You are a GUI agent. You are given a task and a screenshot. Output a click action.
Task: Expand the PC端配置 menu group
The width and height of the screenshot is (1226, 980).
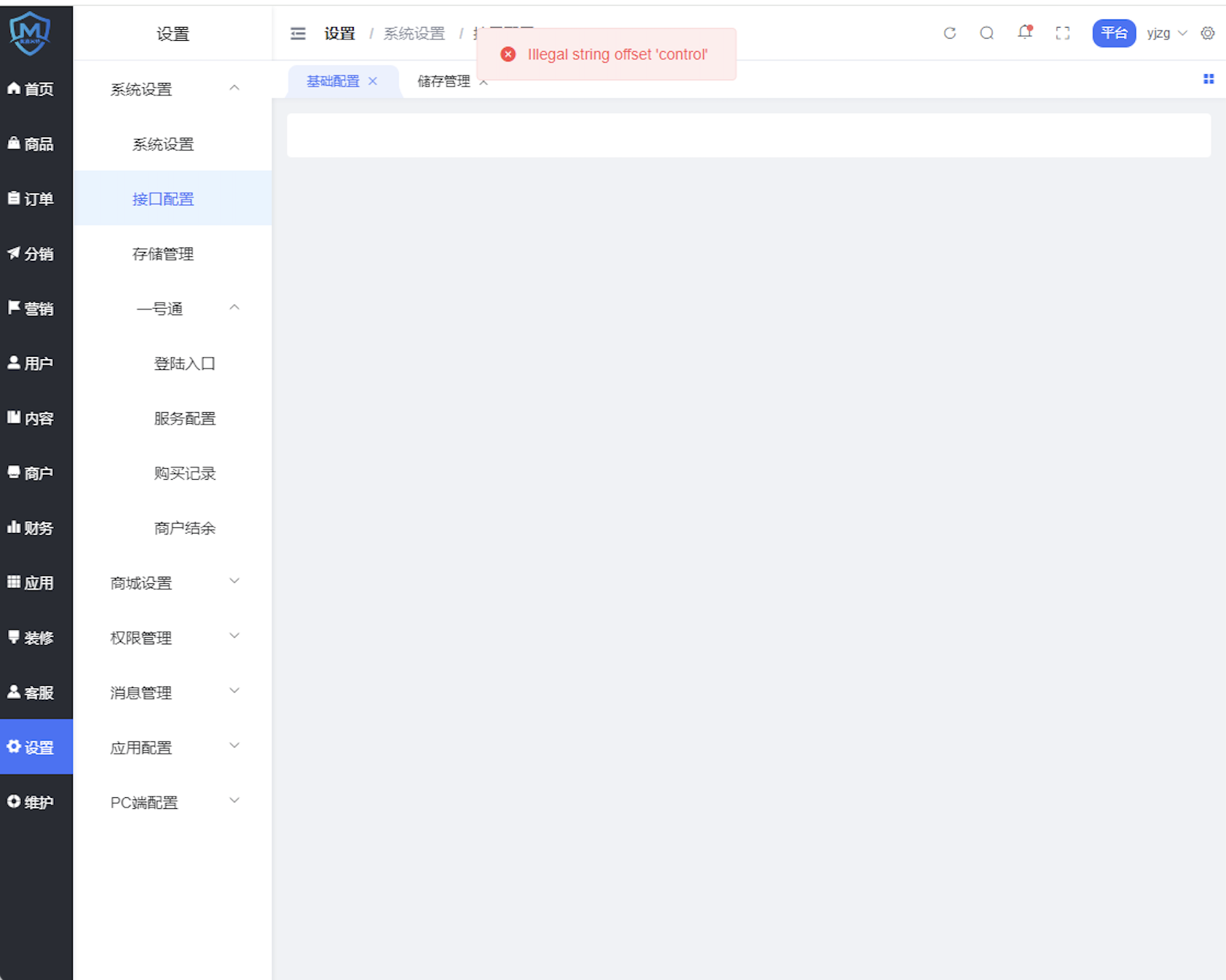234,800
